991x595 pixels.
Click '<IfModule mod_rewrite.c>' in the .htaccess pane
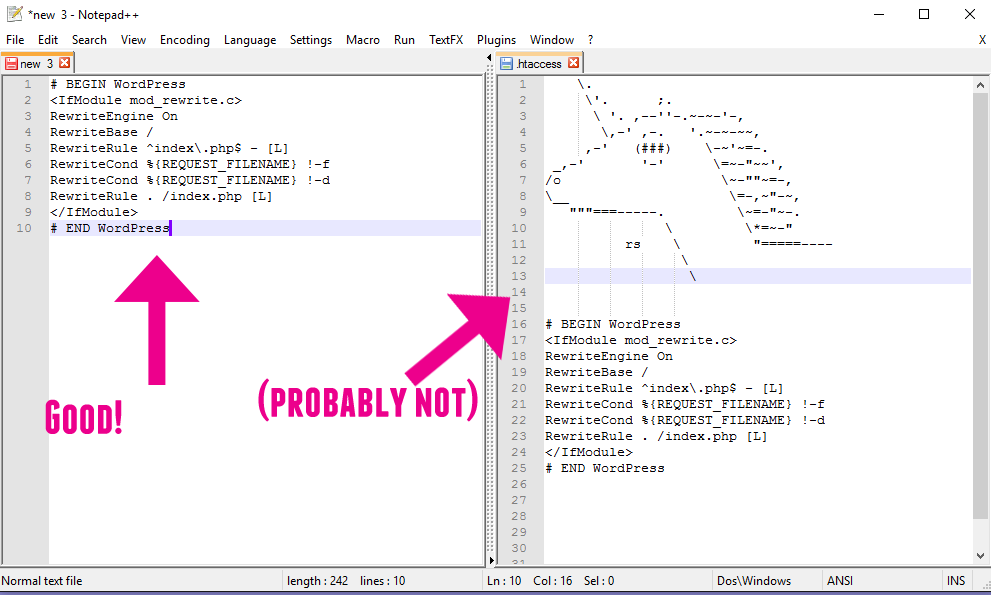[640, 340]
